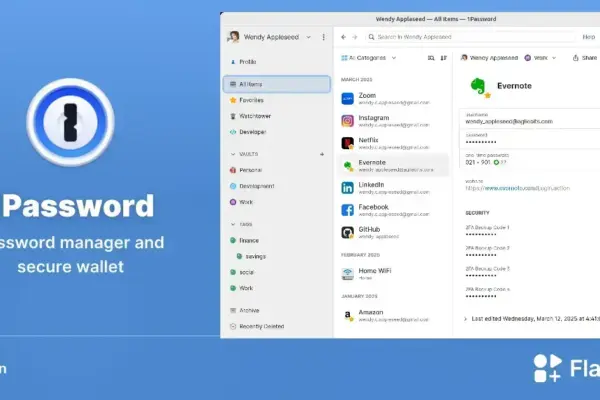Click the 2FA Backup Code 3 value
The image size is (600, 400).
click(x=481, y=276)
